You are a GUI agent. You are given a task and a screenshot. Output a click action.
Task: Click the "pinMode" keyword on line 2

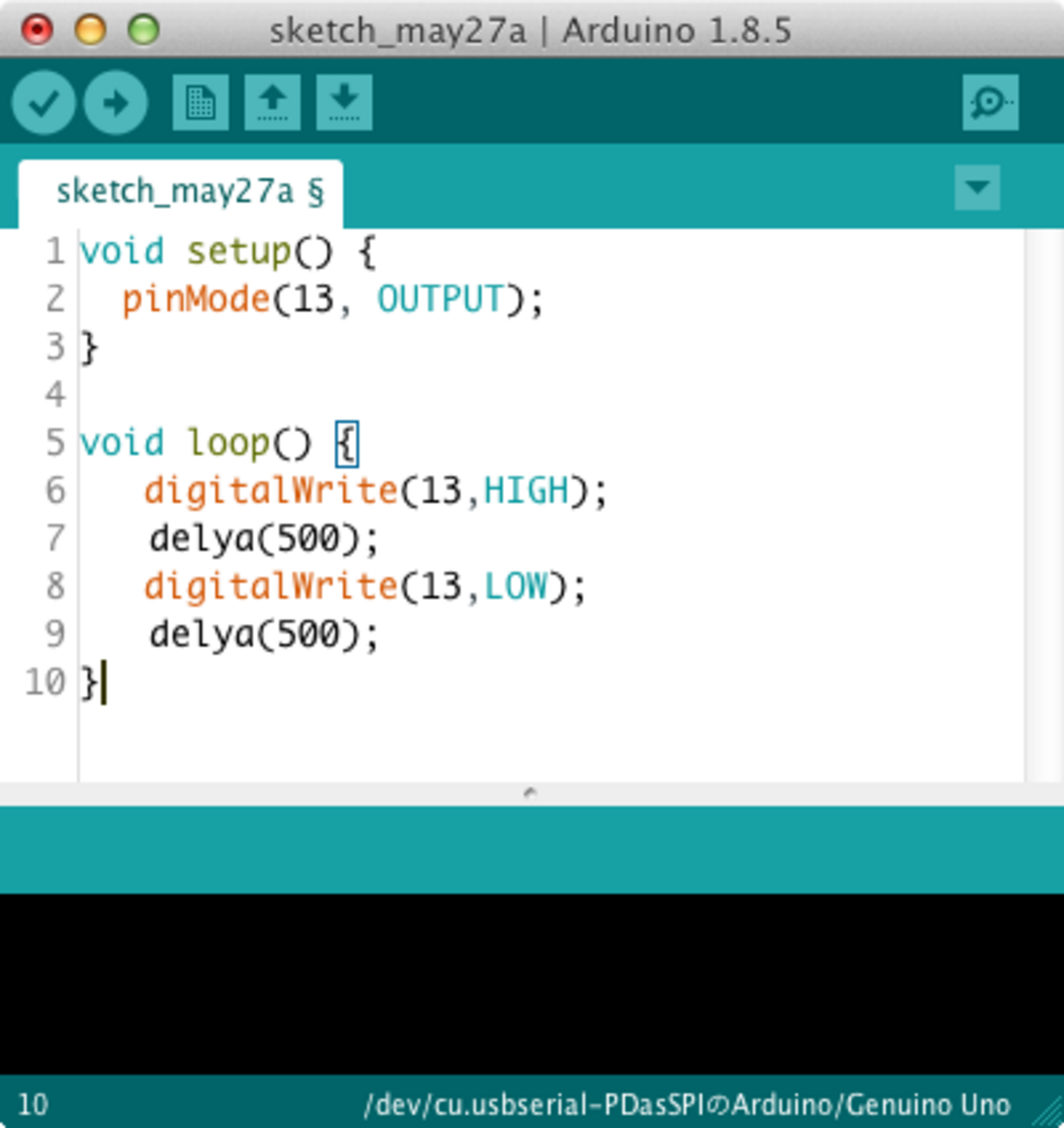(196, 299)
